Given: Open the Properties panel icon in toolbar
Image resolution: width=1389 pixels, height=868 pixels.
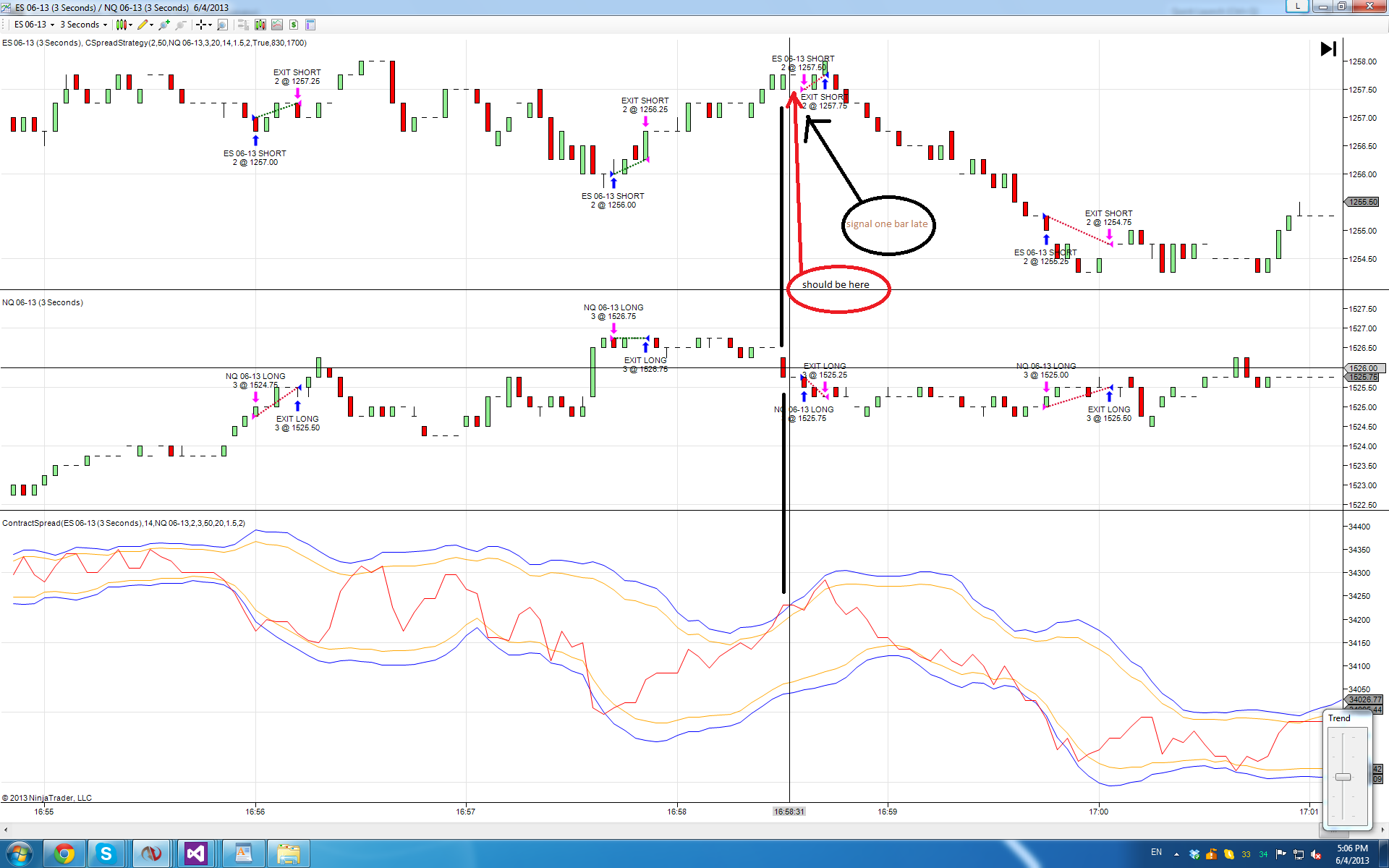Looking at the screenshot, I should 310,25.
